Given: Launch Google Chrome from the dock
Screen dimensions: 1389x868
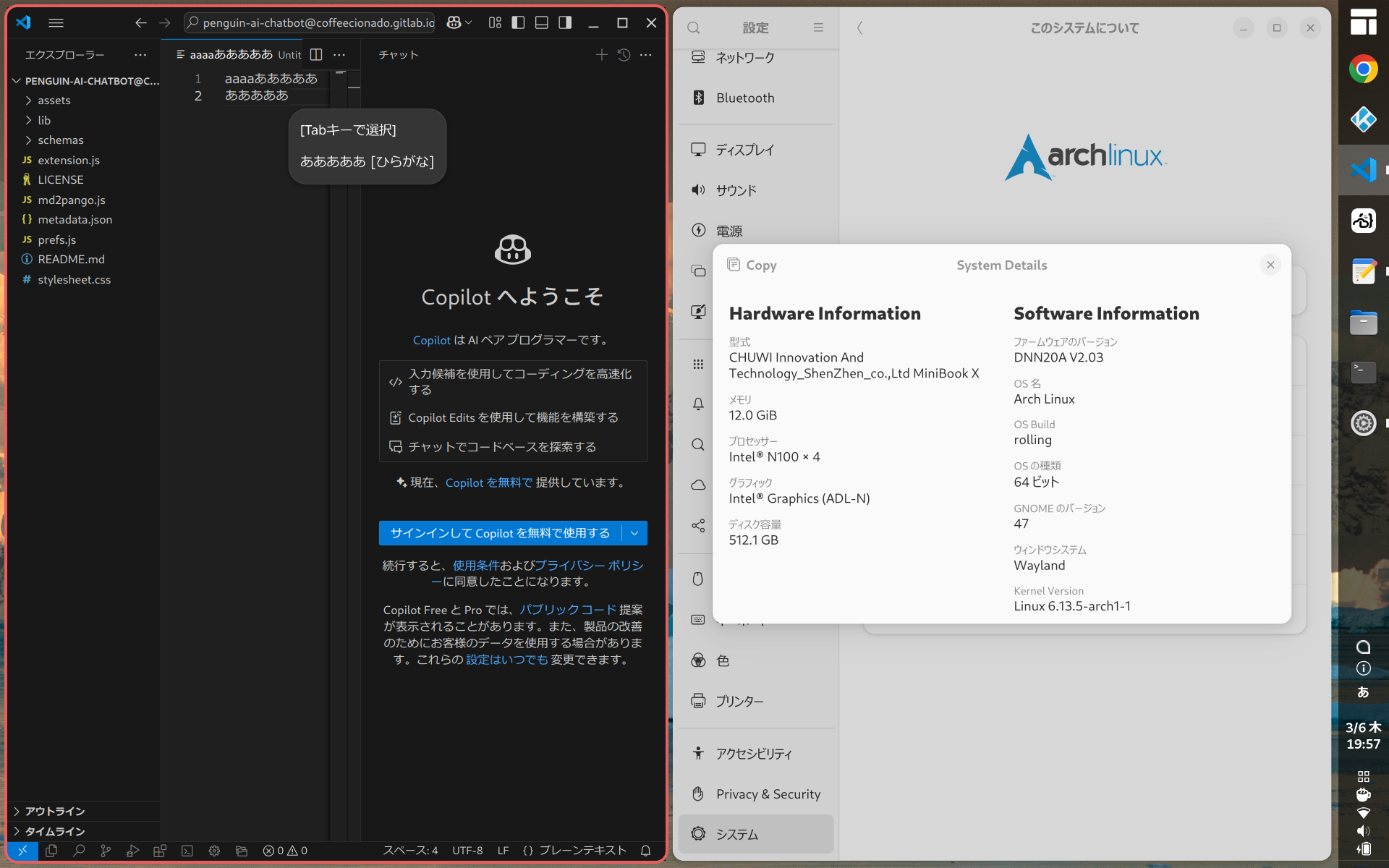Looking at the screenshot, I should click(1363, 69).
